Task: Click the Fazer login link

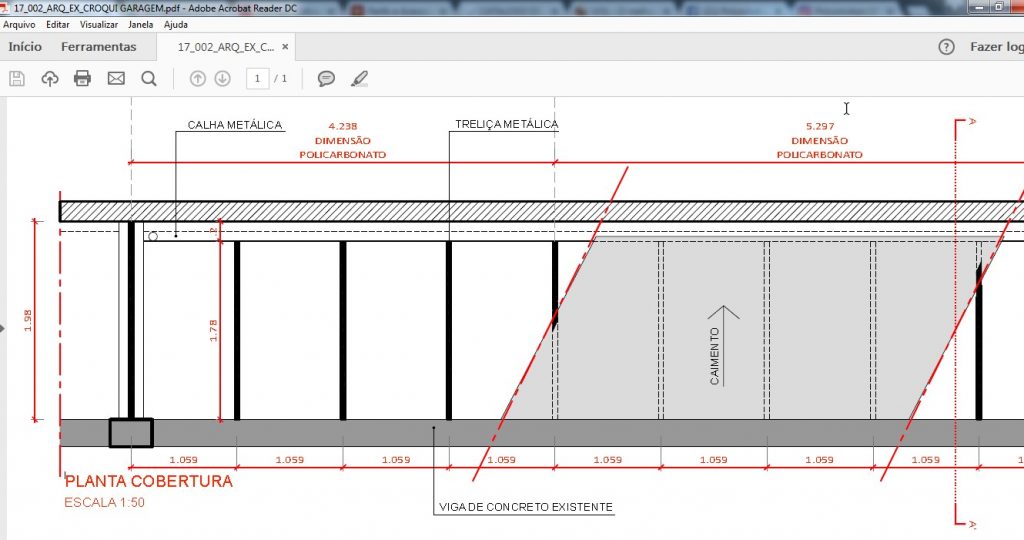Action: (x=997, y=47)
